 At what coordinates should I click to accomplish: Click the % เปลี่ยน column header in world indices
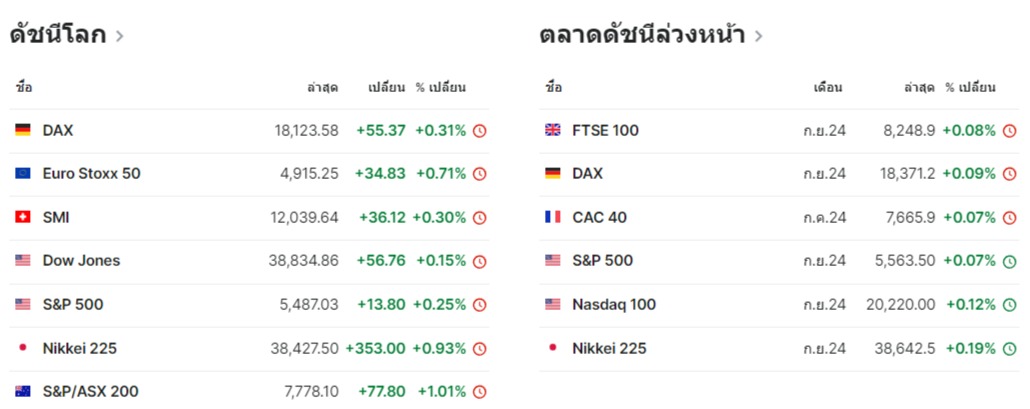pos(441,87)
